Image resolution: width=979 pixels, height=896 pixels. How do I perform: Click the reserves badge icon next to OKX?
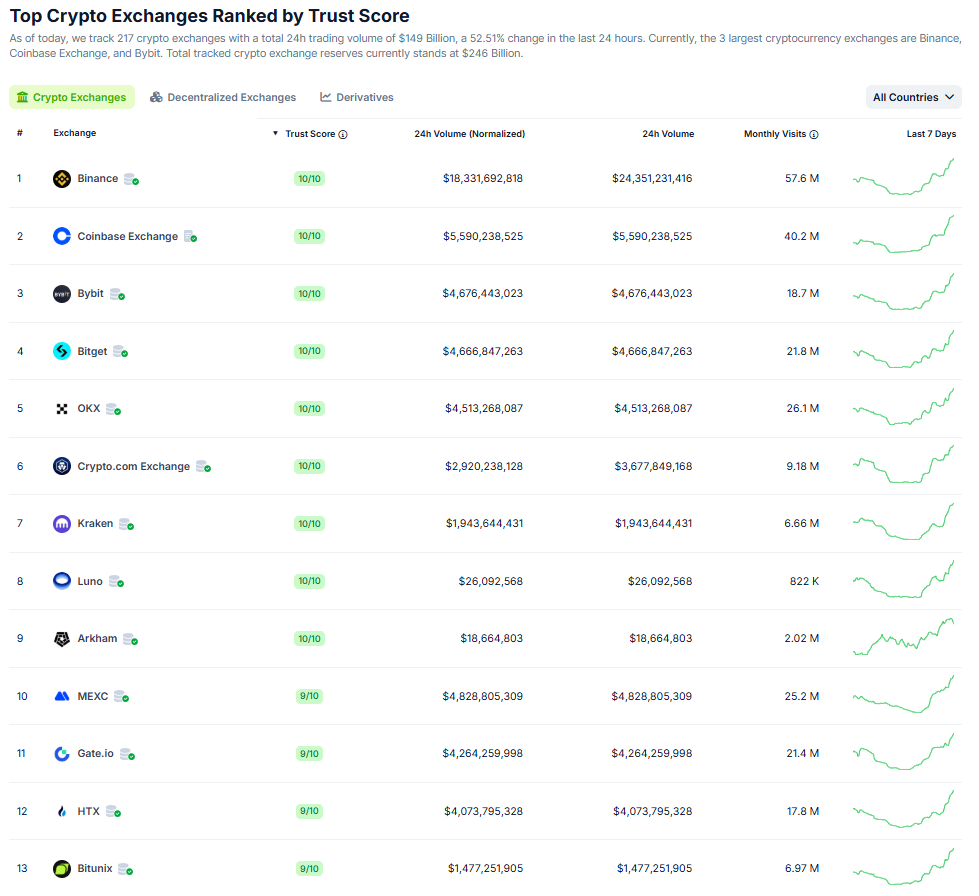(x=114, y=410)
